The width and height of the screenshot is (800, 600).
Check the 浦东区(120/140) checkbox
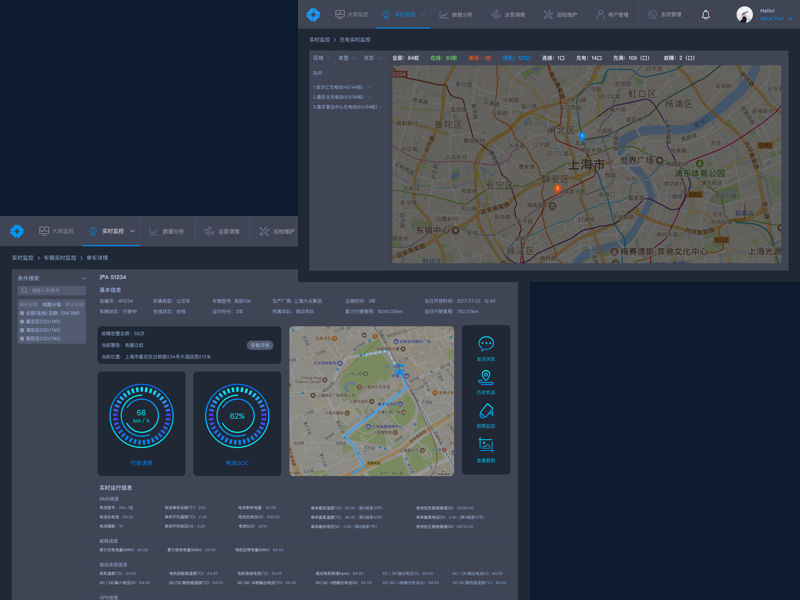(x=22, y=330)
